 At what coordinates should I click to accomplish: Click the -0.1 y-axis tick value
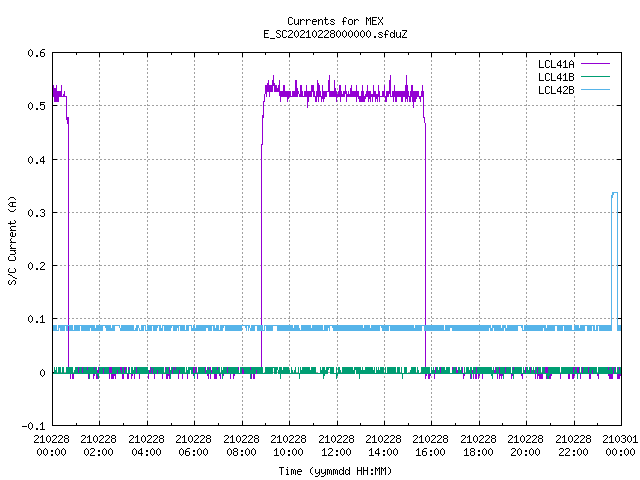tap(33, 426)
